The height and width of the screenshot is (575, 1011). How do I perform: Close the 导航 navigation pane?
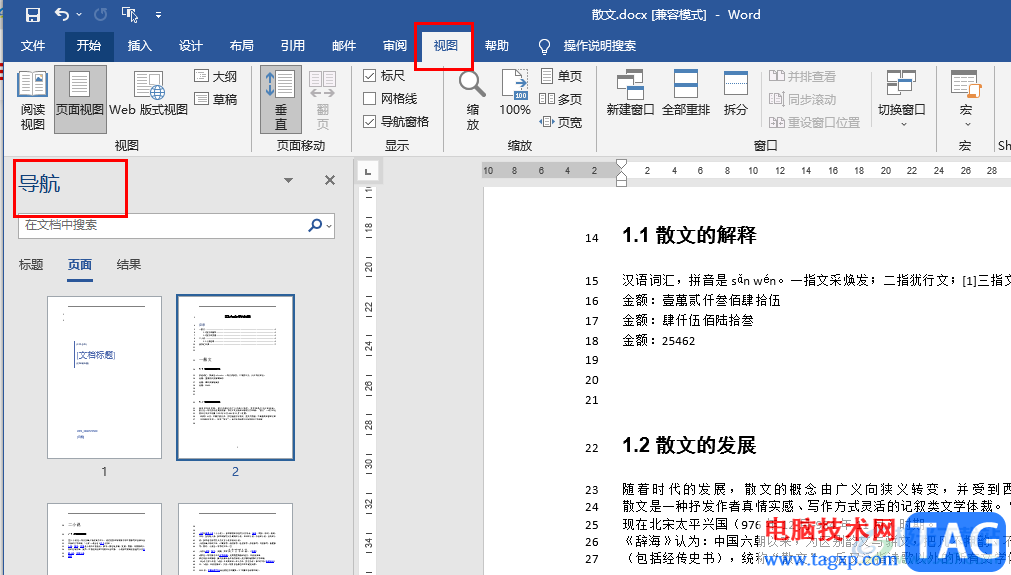point(330,180)
